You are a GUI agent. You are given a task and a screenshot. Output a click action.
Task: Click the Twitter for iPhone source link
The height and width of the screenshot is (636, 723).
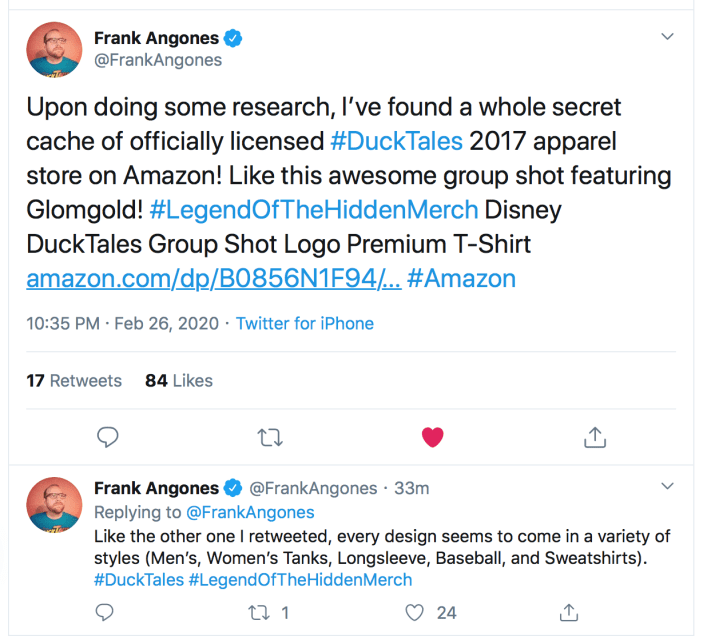pyautogui.click(x=305, y=323)
